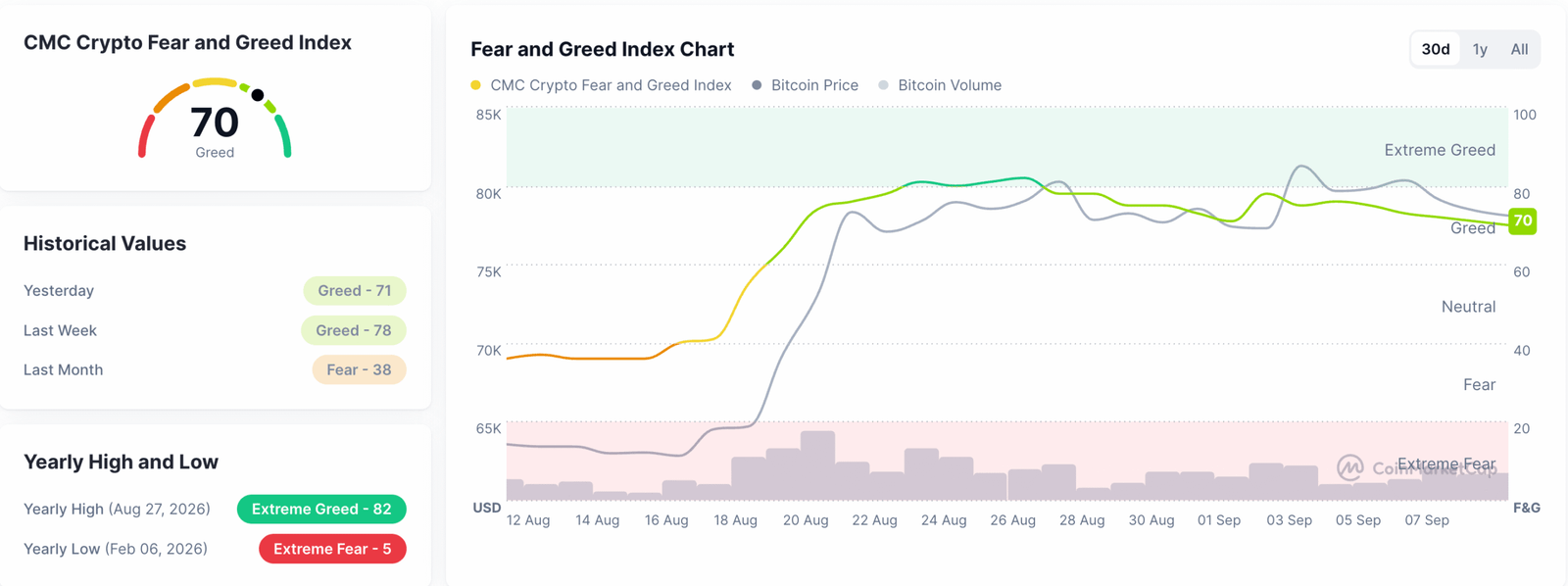Click the Yearly High and Low heading
Viewport: 1568px width, 586px height.
(121, 462)
